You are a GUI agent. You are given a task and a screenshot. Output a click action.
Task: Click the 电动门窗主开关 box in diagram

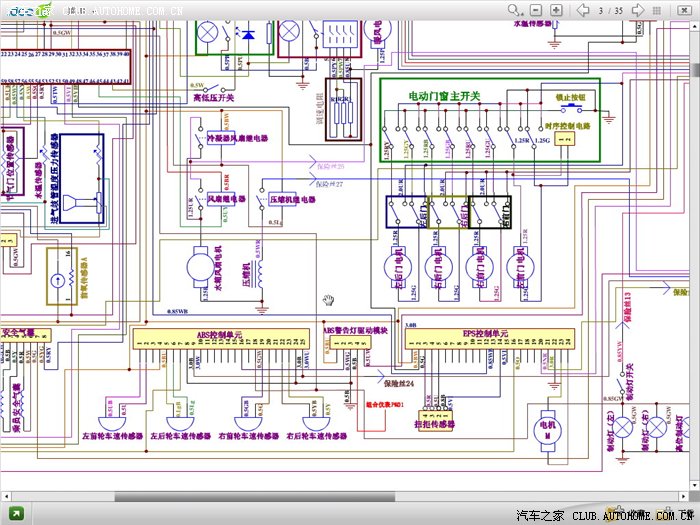pos(488,121)
